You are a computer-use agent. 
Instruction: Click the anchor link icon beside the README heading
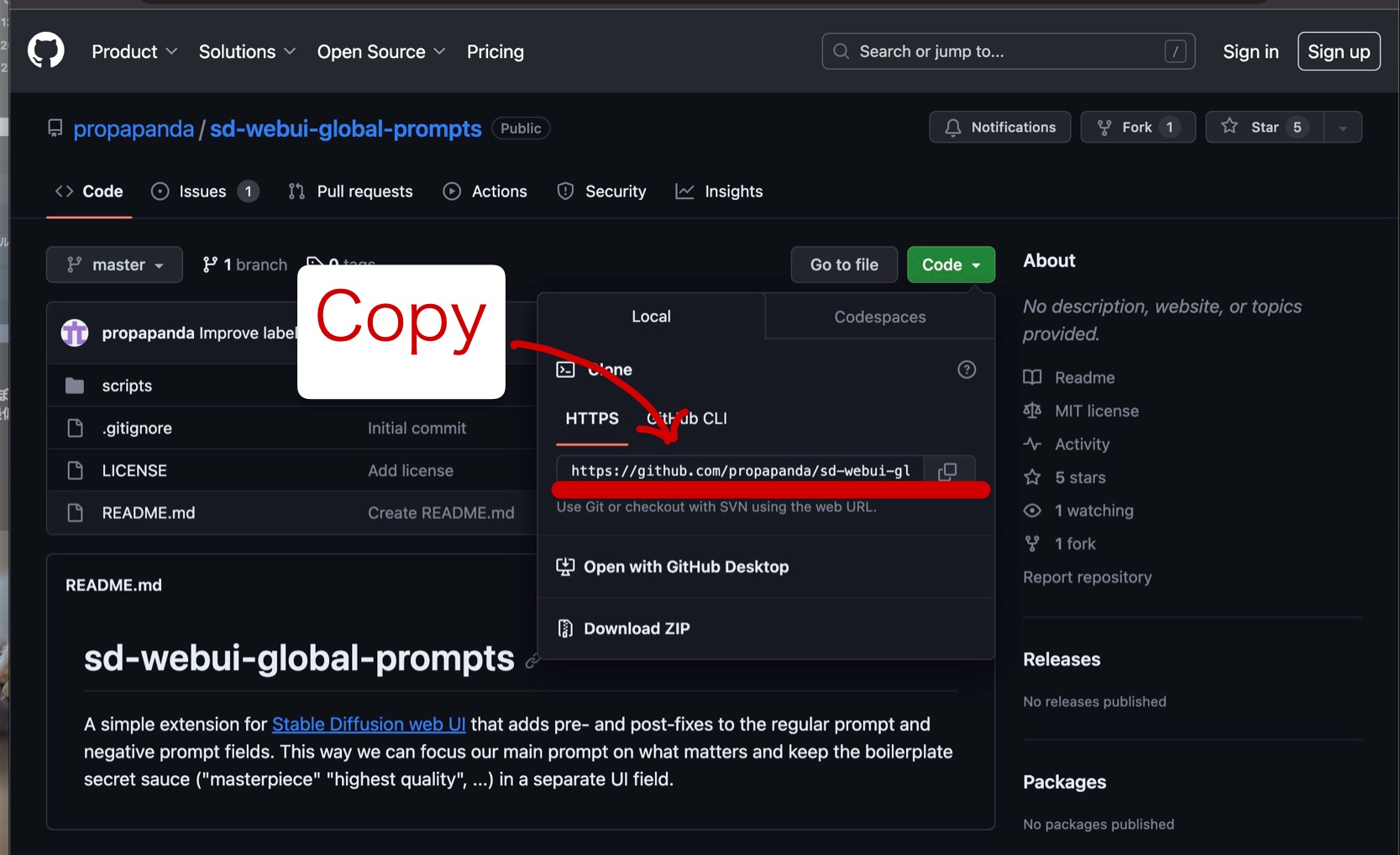[x=532, y=662]
